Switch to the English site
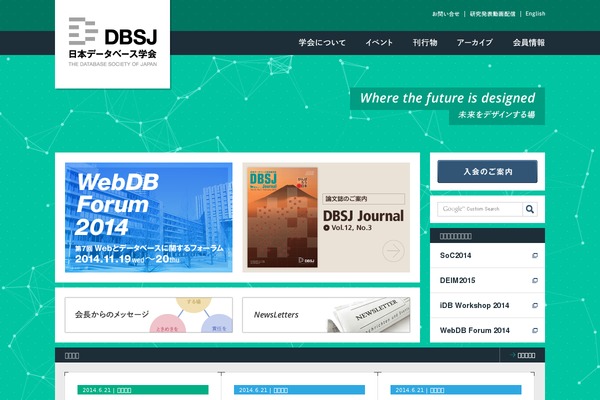 click(x=535, y=14)
